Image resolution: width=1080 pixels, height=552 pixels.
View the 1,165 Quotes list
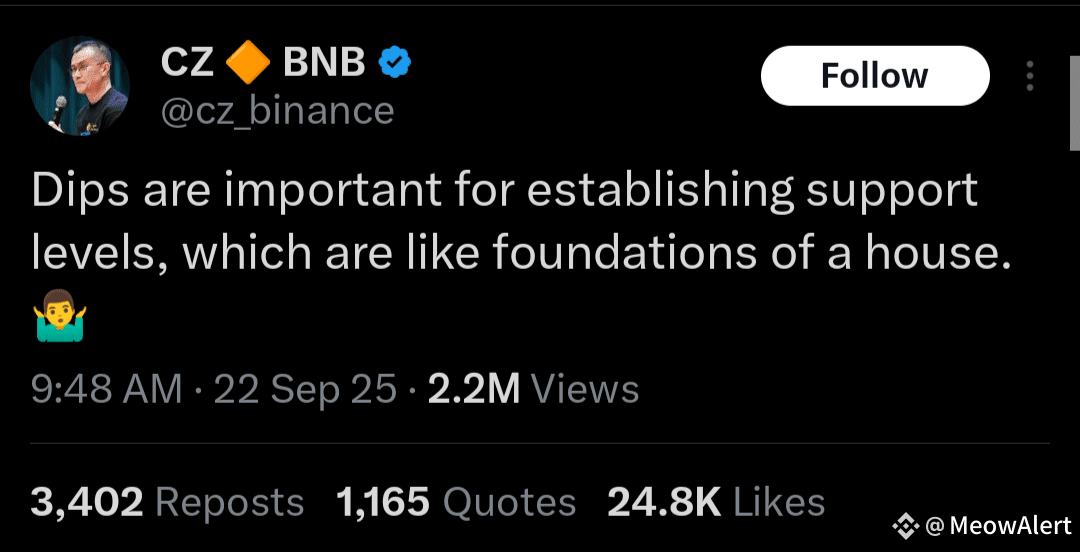click(455, 502)
